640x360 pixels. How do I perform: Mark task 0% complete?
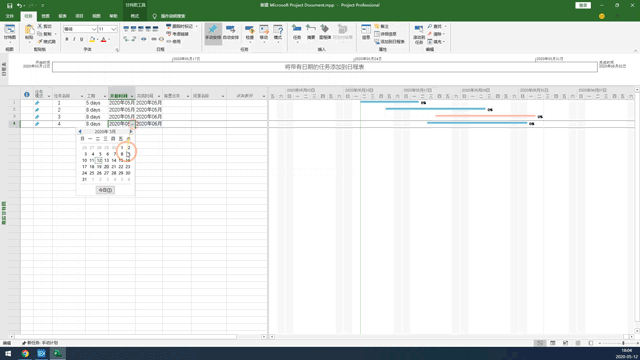(126, 29)
